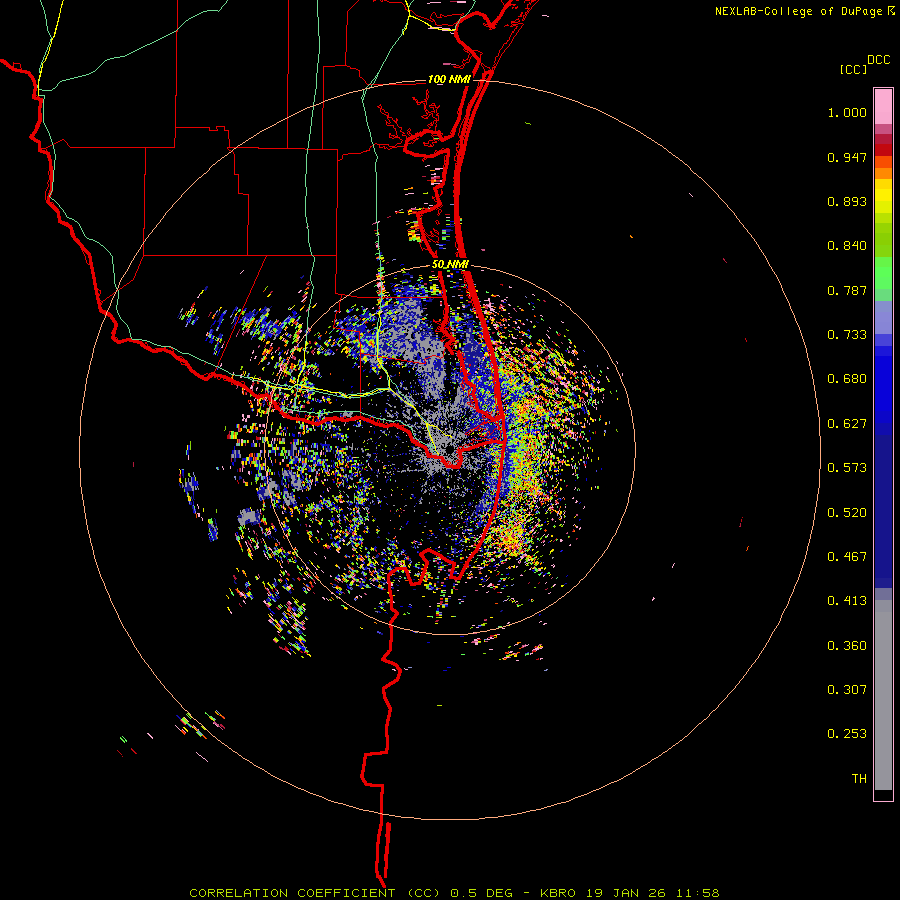This screenshot has width=900, height=900.
Task: Select the 0.680 legend value
Action: [847, 379]
